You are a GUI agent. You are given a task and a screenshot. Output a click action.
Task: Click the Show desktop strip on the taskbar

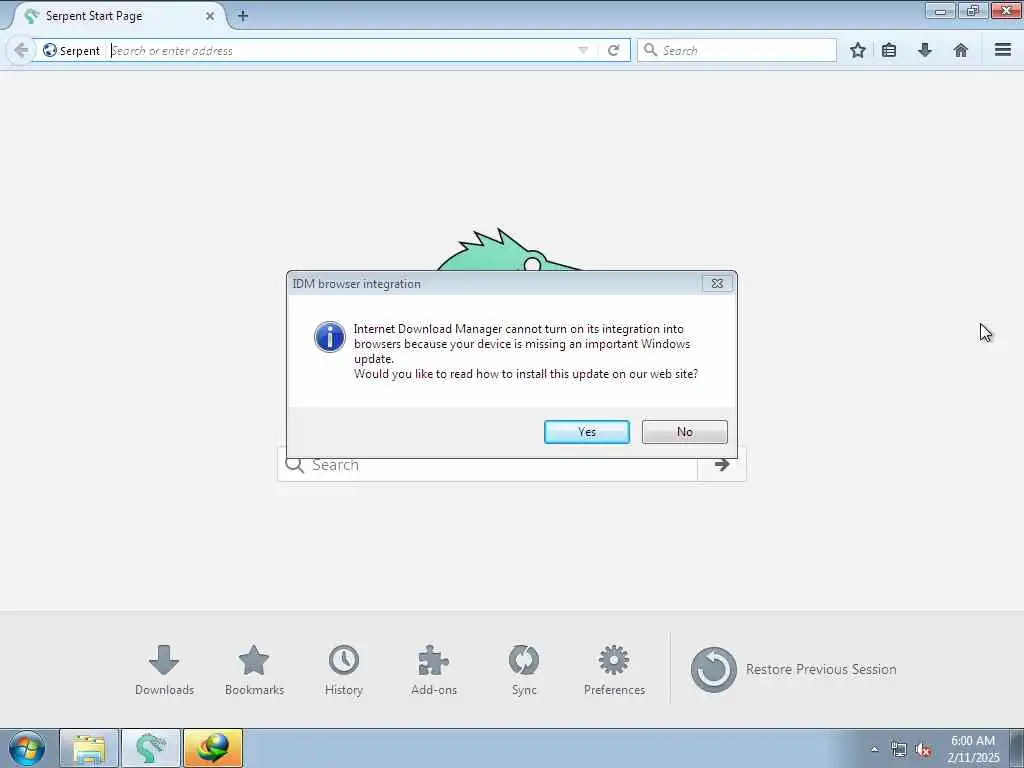click(1017, 748)
